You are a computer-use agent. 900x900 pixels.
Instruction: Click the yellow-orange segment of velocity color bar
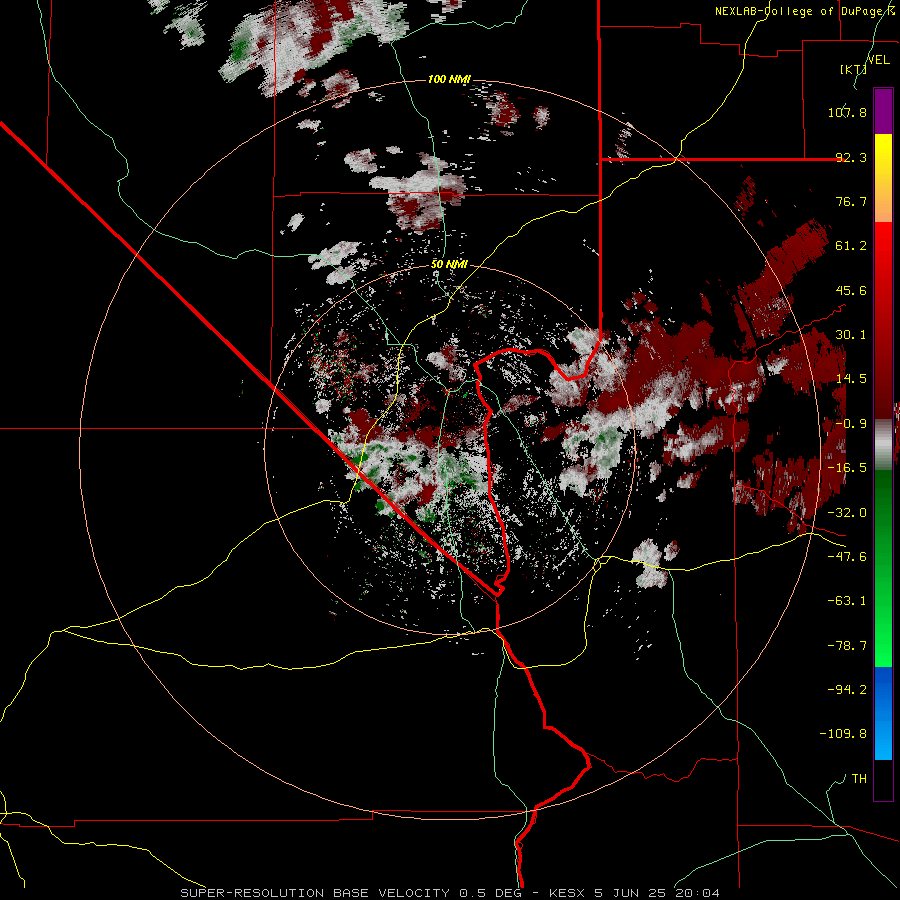[883, 178]
